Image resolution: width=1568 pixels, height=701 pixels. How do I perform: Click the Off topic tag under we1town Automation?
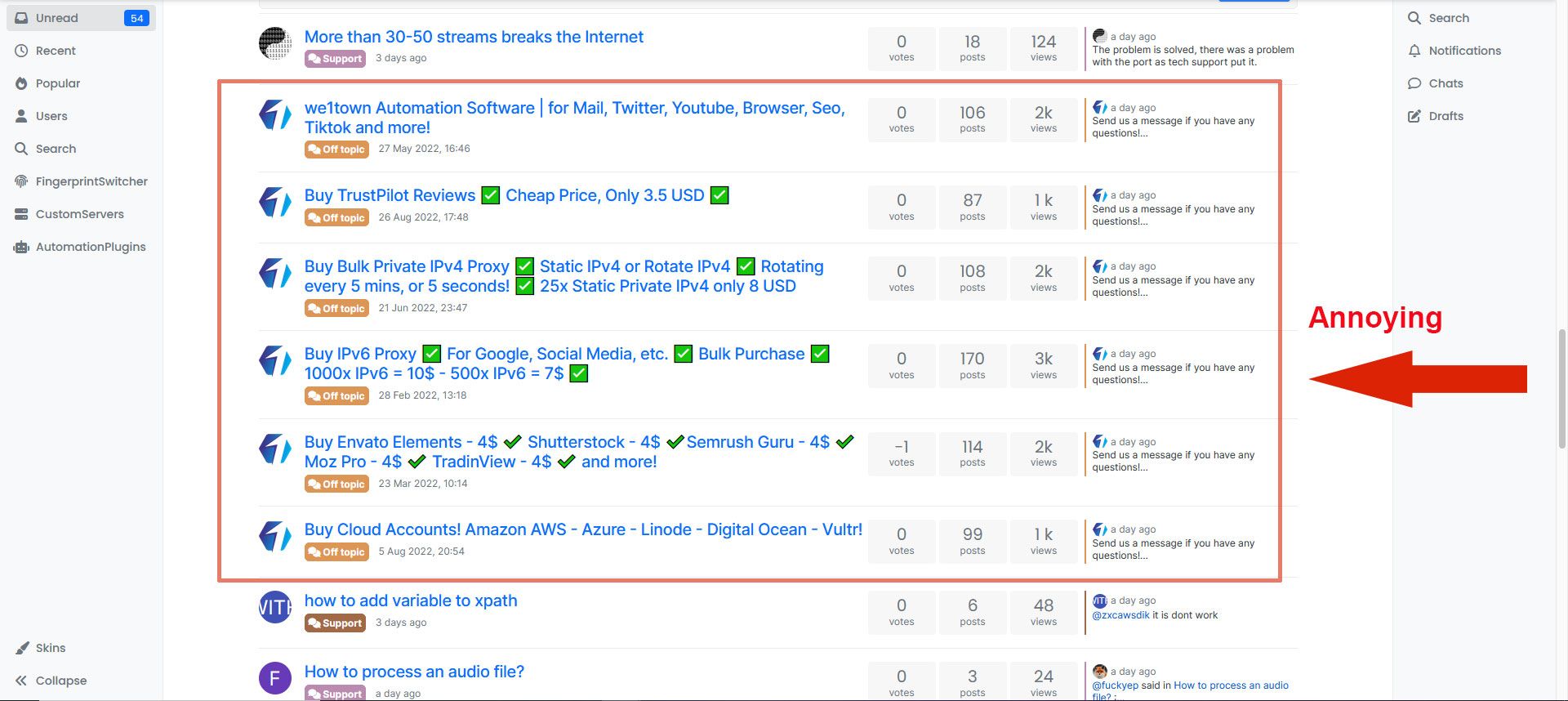[x=336, y=150]
